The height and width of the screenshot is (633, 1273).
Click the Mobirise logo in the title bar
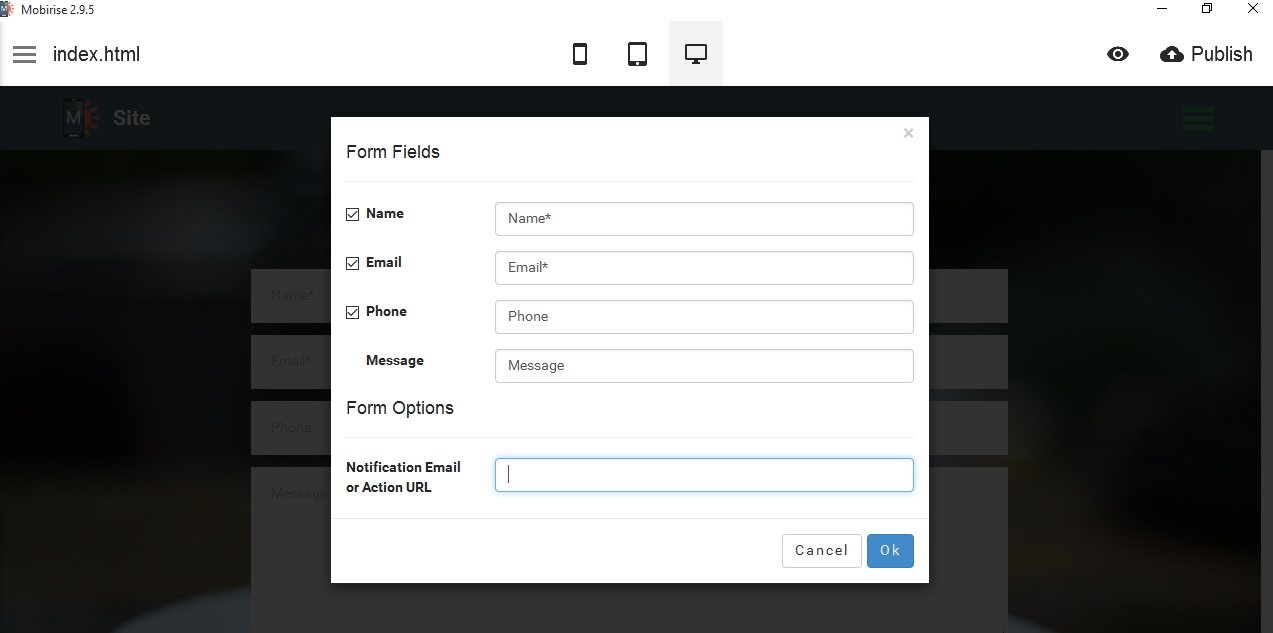8,8
